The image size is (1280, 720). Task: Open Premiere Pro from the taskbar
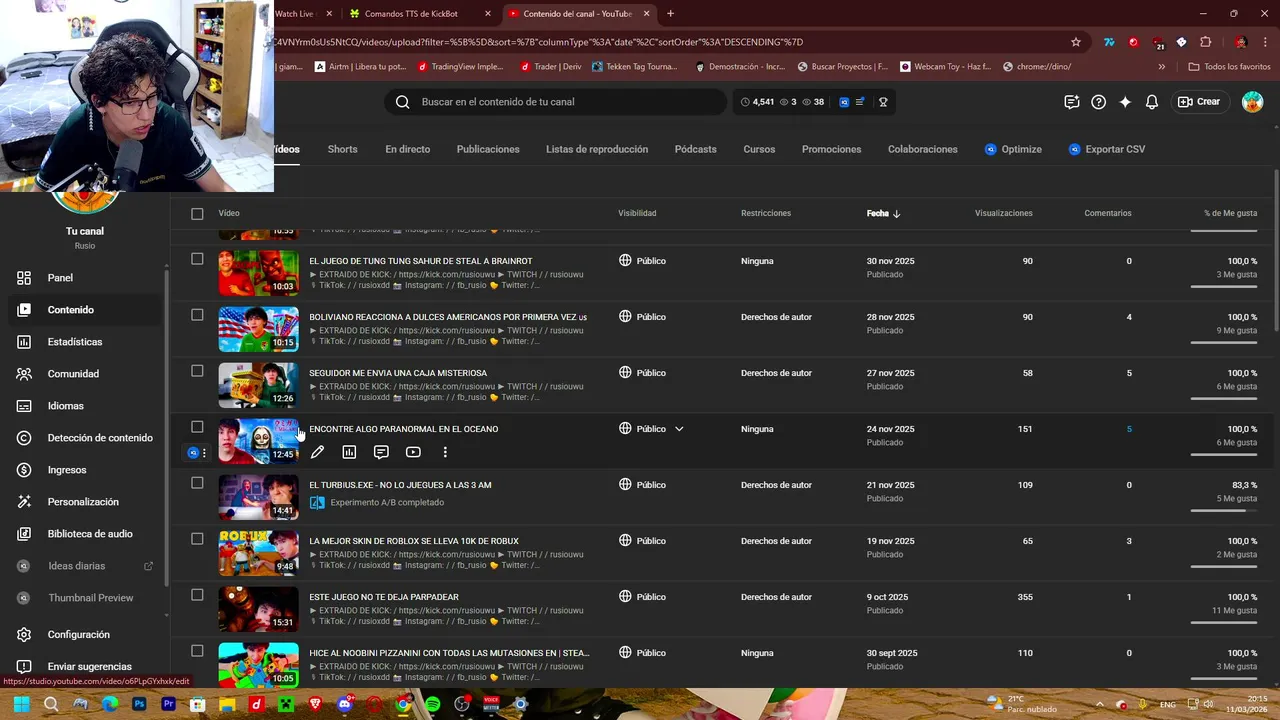[168, 704]
